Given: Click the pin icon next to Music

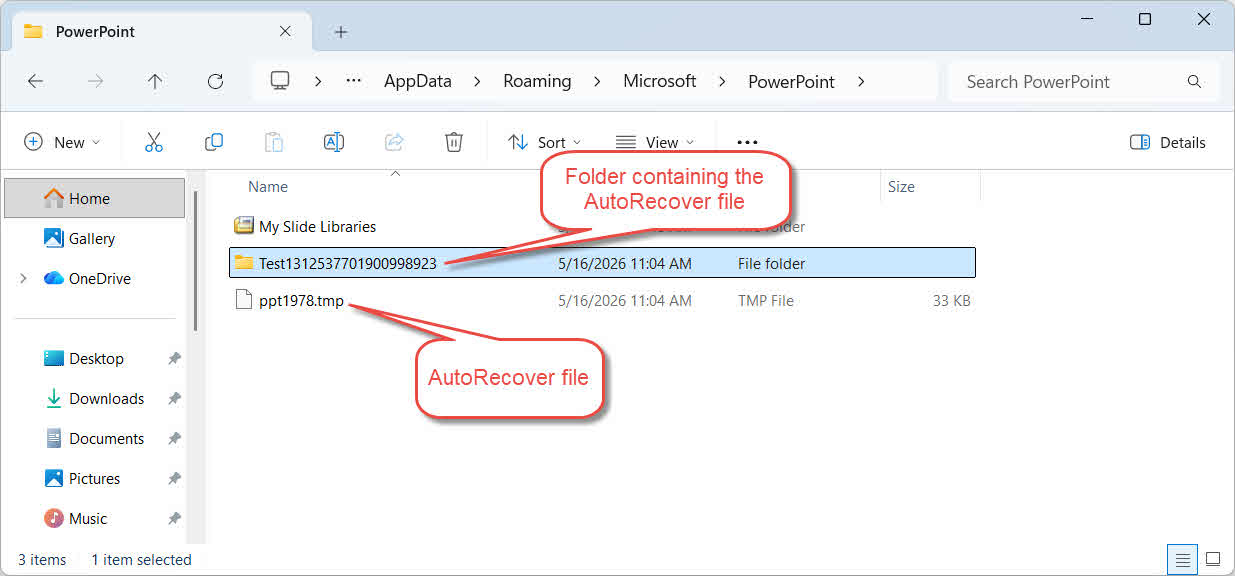Looking at the screenshot, I should (174, 518).
